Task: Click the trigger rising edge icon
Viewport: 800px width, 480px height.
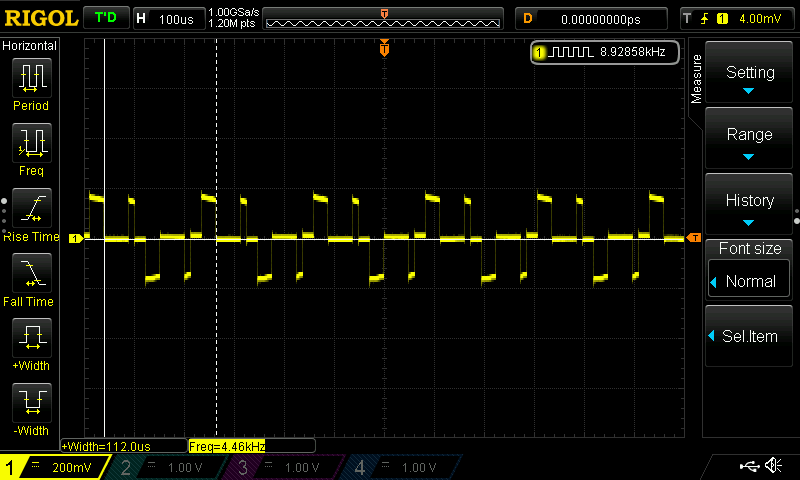Action: [x=705, y=19]
